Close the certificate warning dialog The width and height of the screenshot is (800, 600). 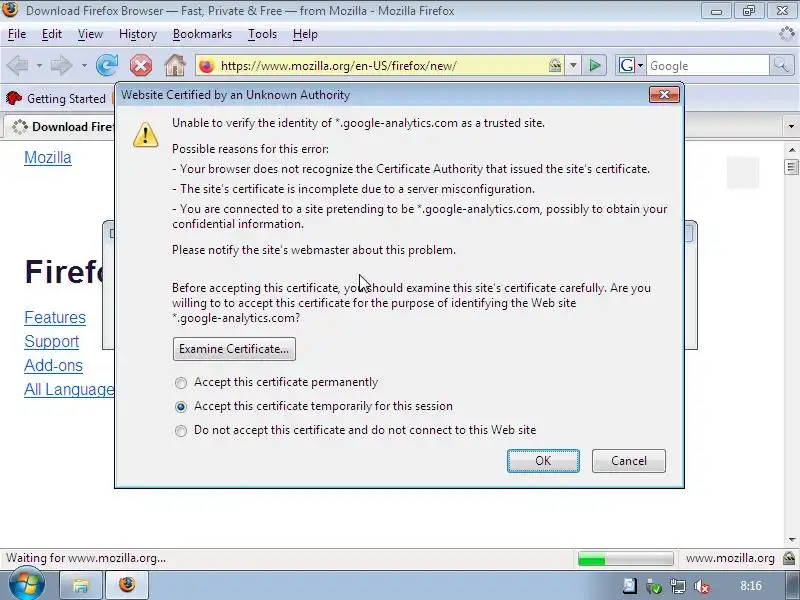[664, 94]
